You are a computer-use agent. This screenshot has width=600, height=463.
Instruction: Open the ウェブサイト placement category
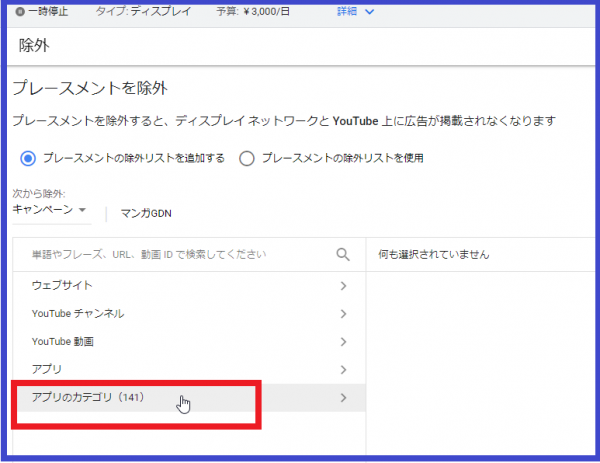click(62, 286)
